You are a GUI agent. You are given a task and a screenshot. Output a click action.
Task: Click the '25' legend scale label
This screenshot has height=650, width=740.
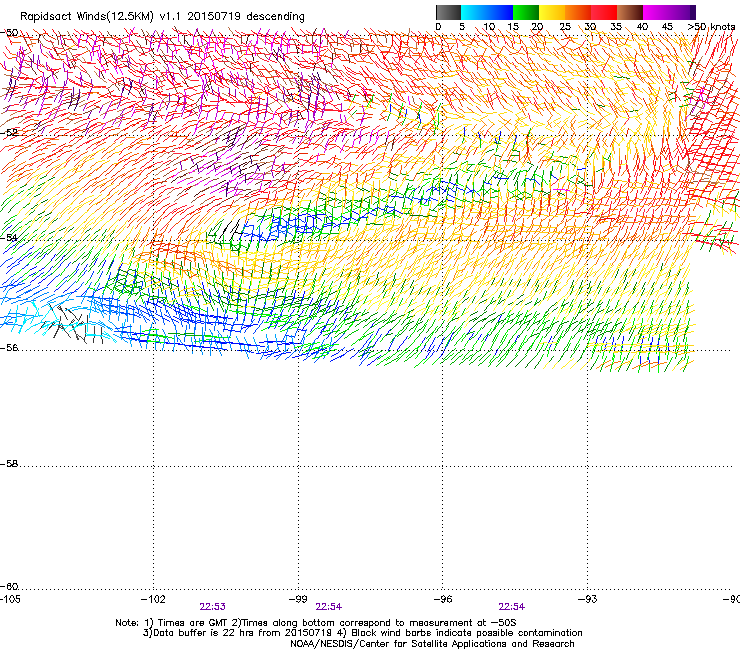click(565, 26)
